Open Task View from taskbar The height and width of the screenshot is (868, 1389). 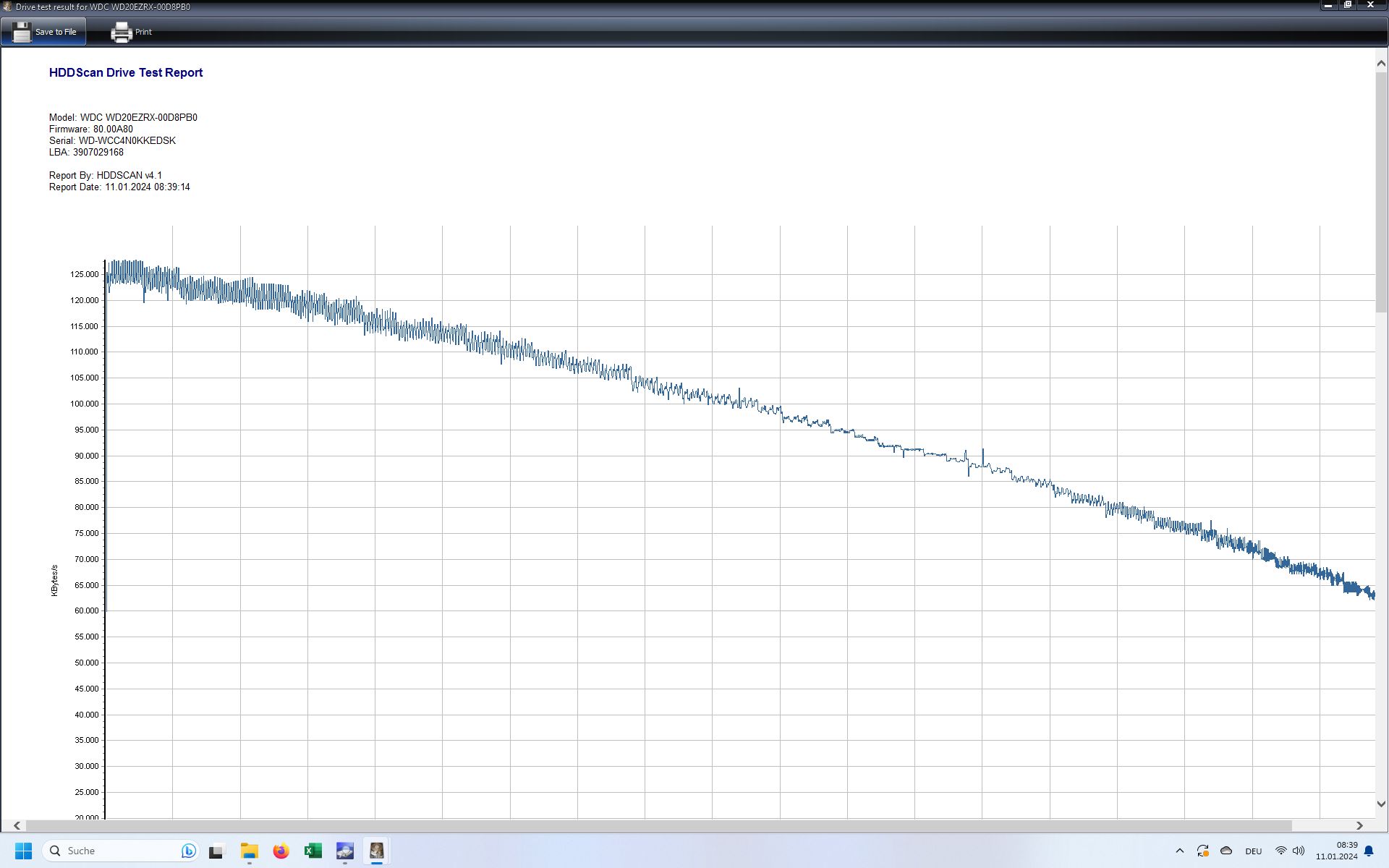tap(216, 851)
